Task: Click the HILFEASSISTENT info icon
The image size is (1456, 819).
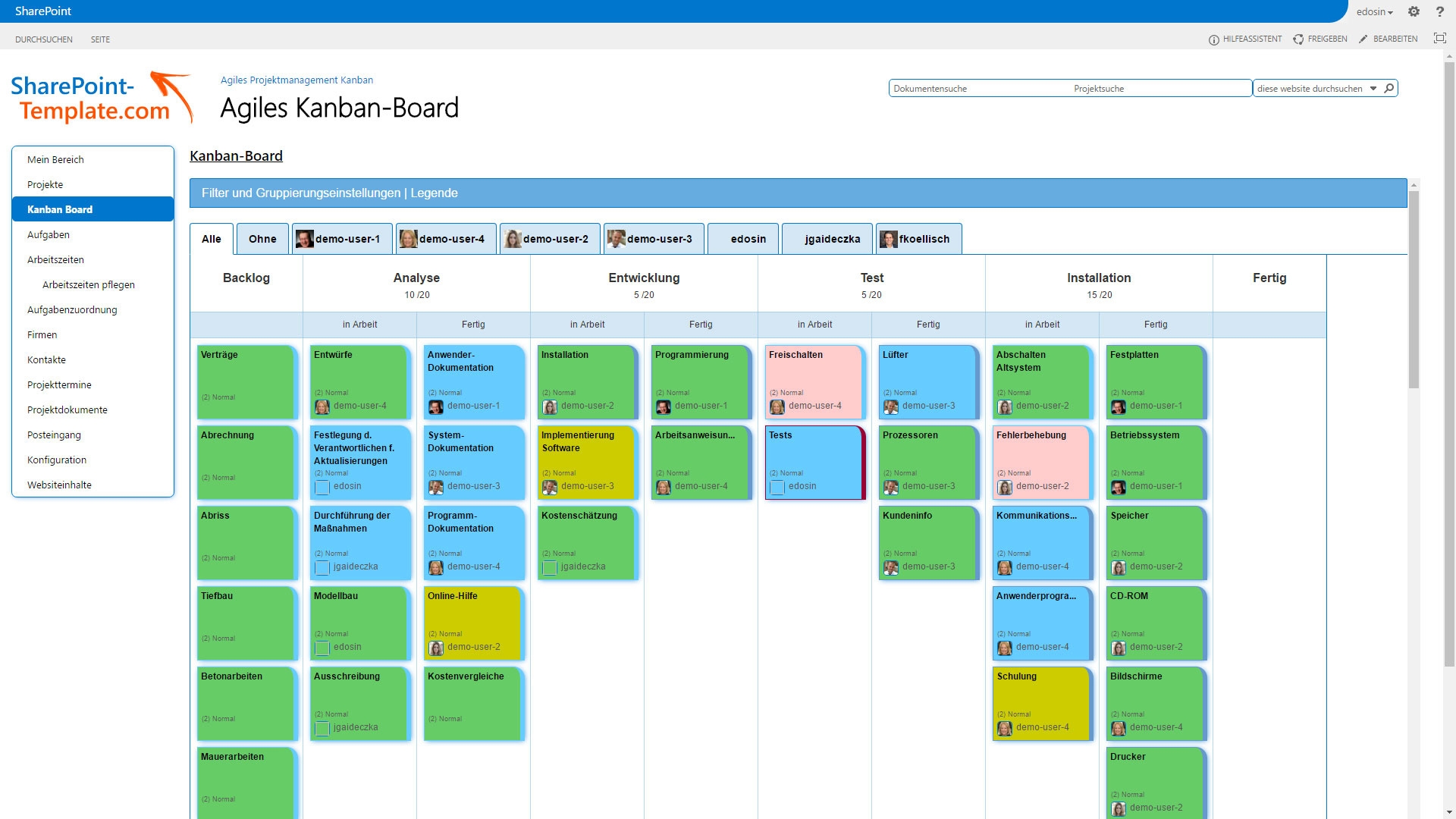Action: pyautogui.click(x=1214, y=39)
